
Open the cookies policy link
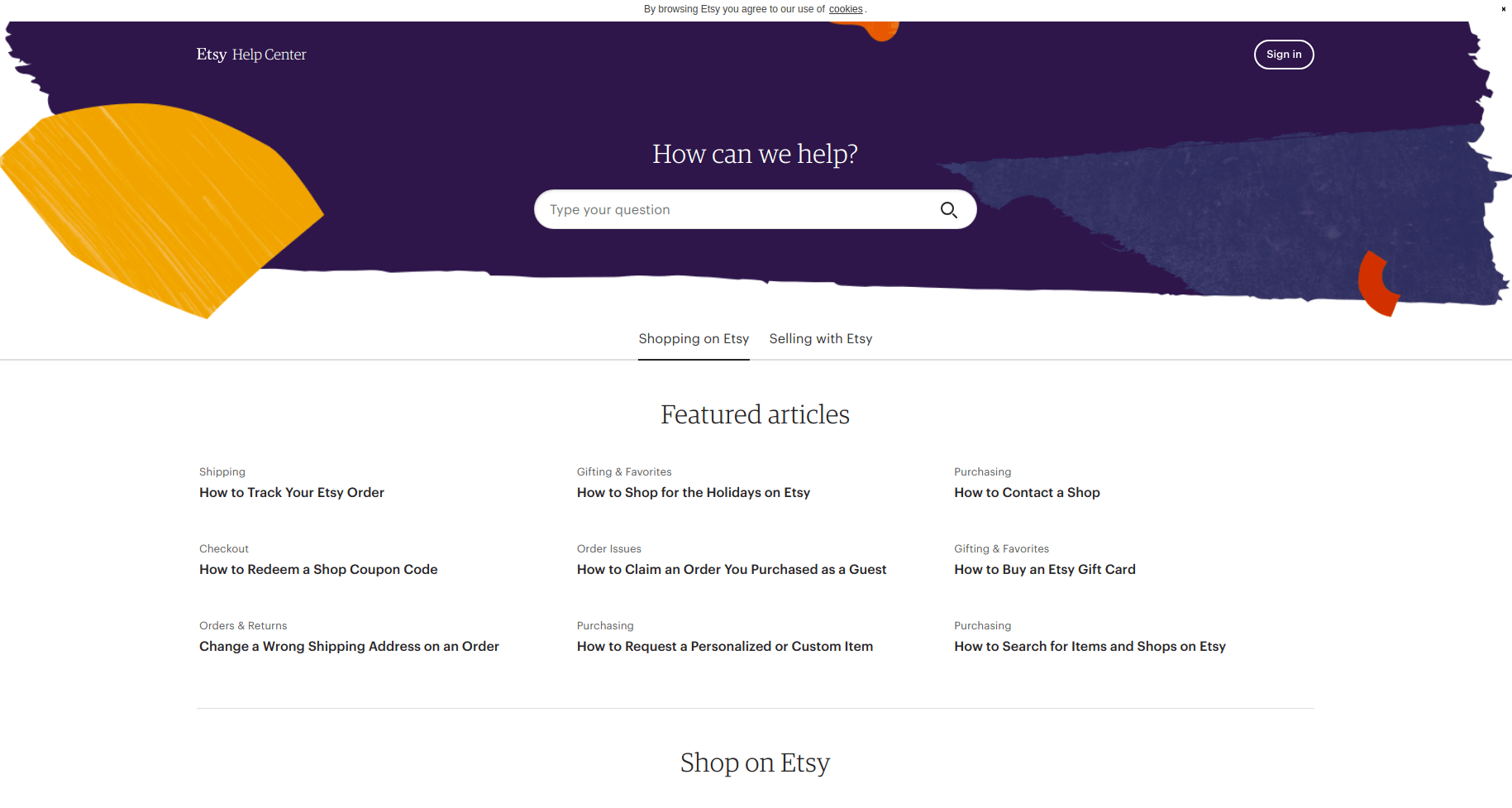pos(846,9)
